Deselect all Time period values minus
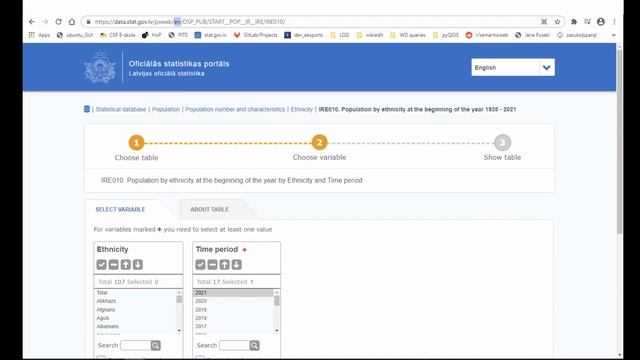The image size is (640, 360). pos(212,264)
